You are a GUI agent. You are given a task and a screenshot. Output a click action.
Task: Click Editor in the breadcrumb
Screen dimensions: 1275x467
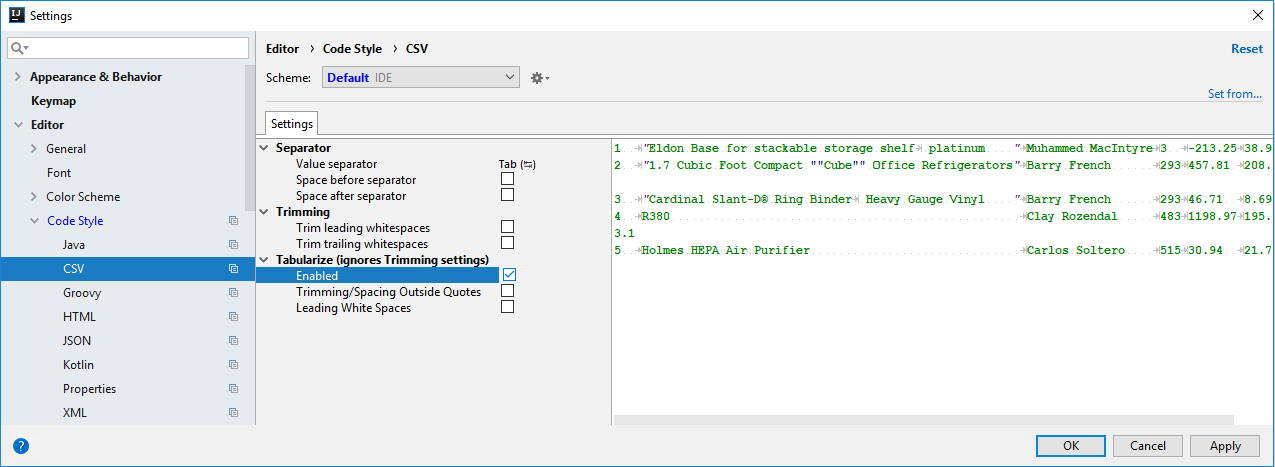tap(283, 49)
